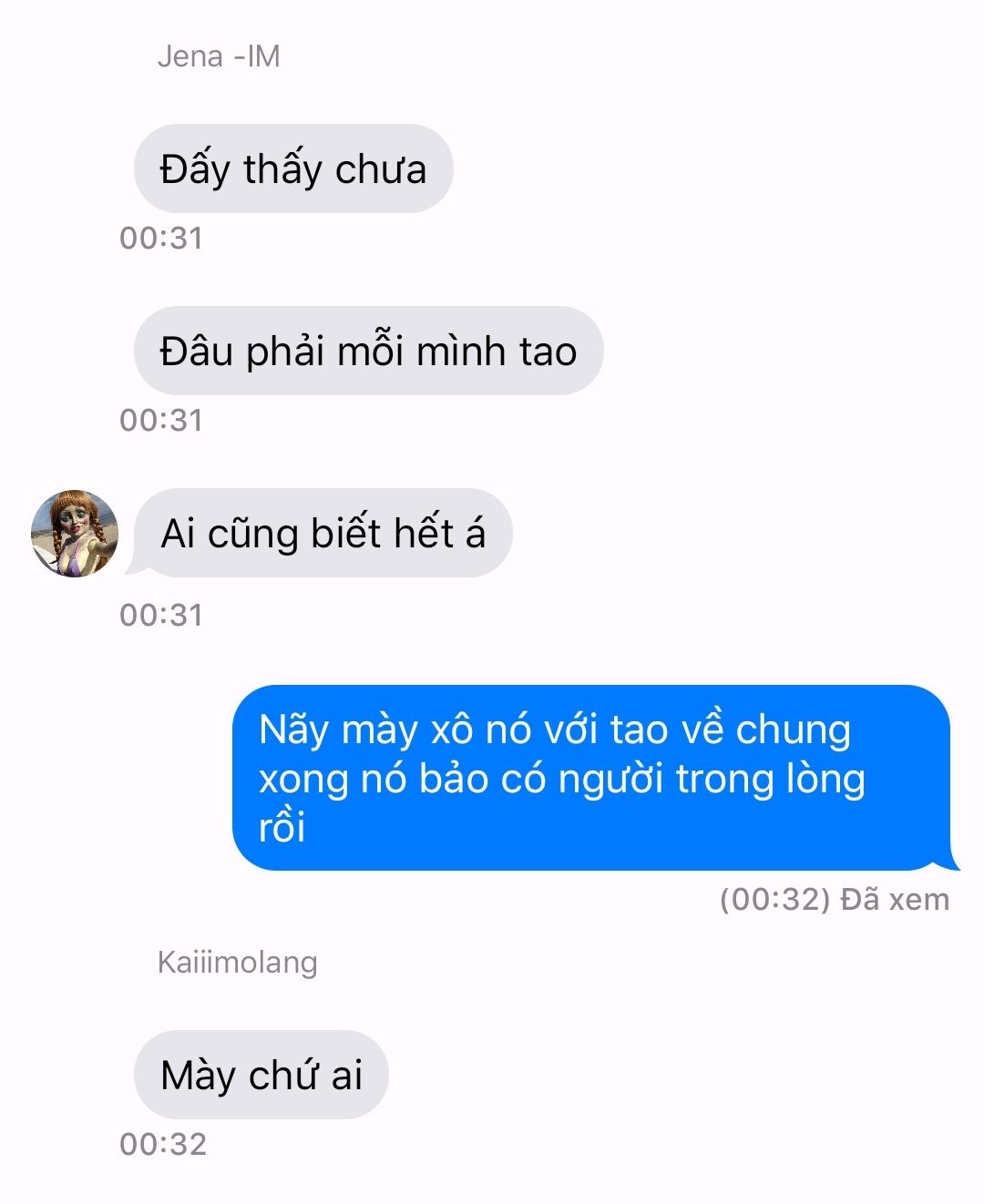Tap the (00:32) time on sent message
The image size is (984, 1204).
pyautogui.click(x=775, y=900)
